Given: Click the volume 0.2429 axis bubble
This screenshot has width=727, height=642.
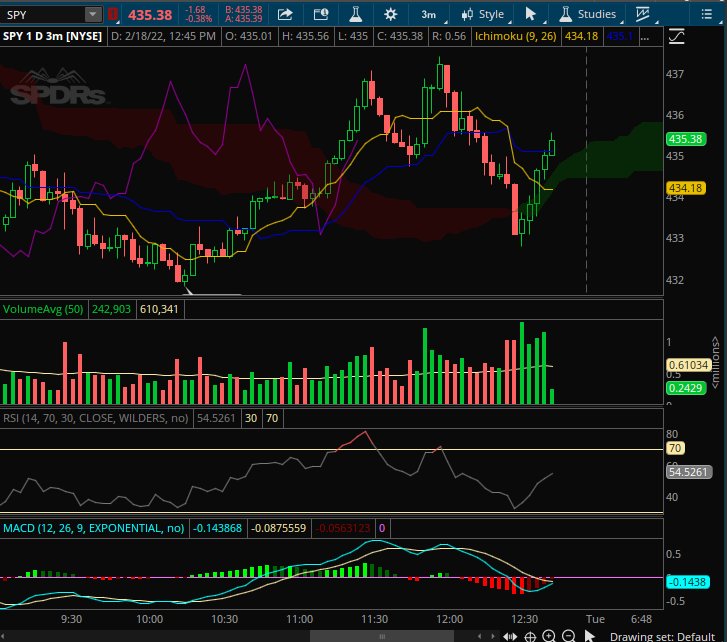Looking at the screenshot, I should (x=686, y=388).
